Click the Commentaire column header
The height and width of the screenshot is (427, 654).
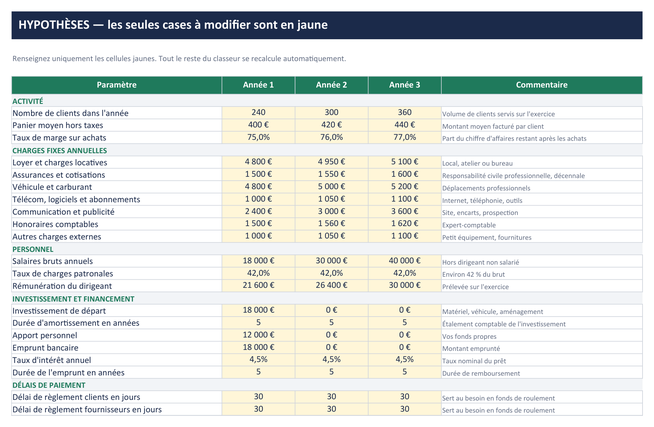click(541, 85)
